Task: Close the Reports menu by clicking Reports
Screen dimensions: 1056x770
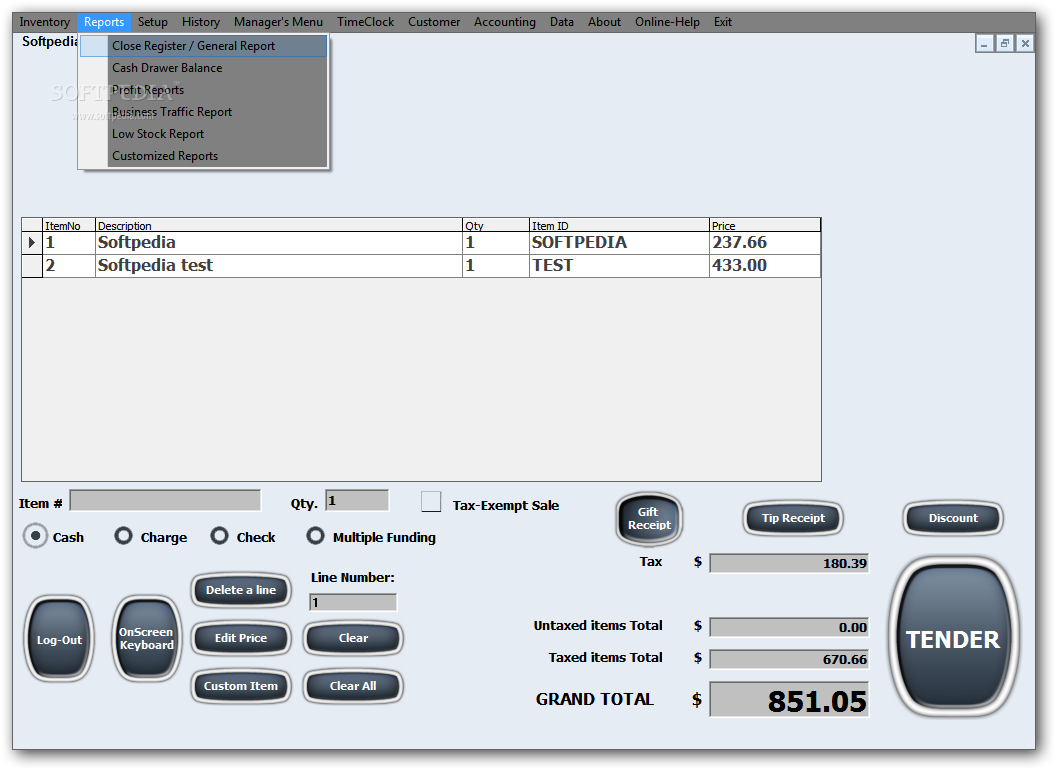Action: 104,22
